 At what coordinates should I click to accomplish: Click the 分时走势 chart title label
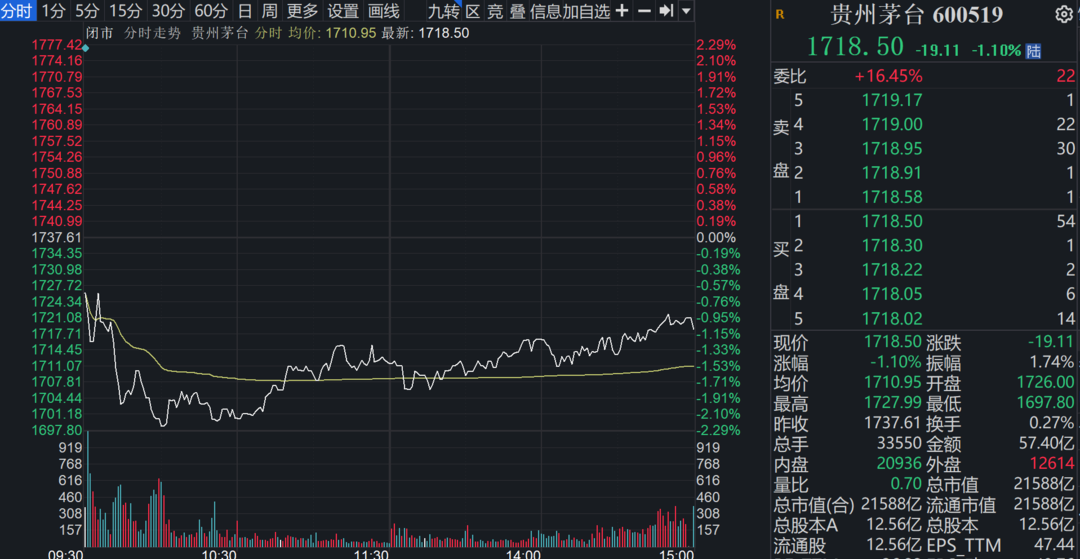pos(152,32)
